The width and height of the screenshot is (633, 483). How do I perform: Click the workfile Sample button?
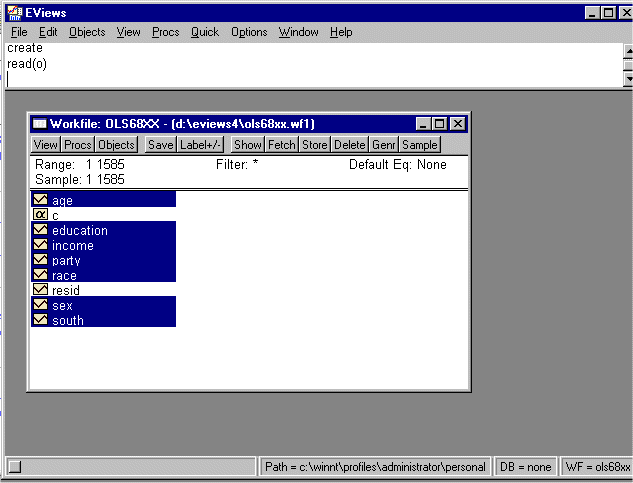pos(420,145)
